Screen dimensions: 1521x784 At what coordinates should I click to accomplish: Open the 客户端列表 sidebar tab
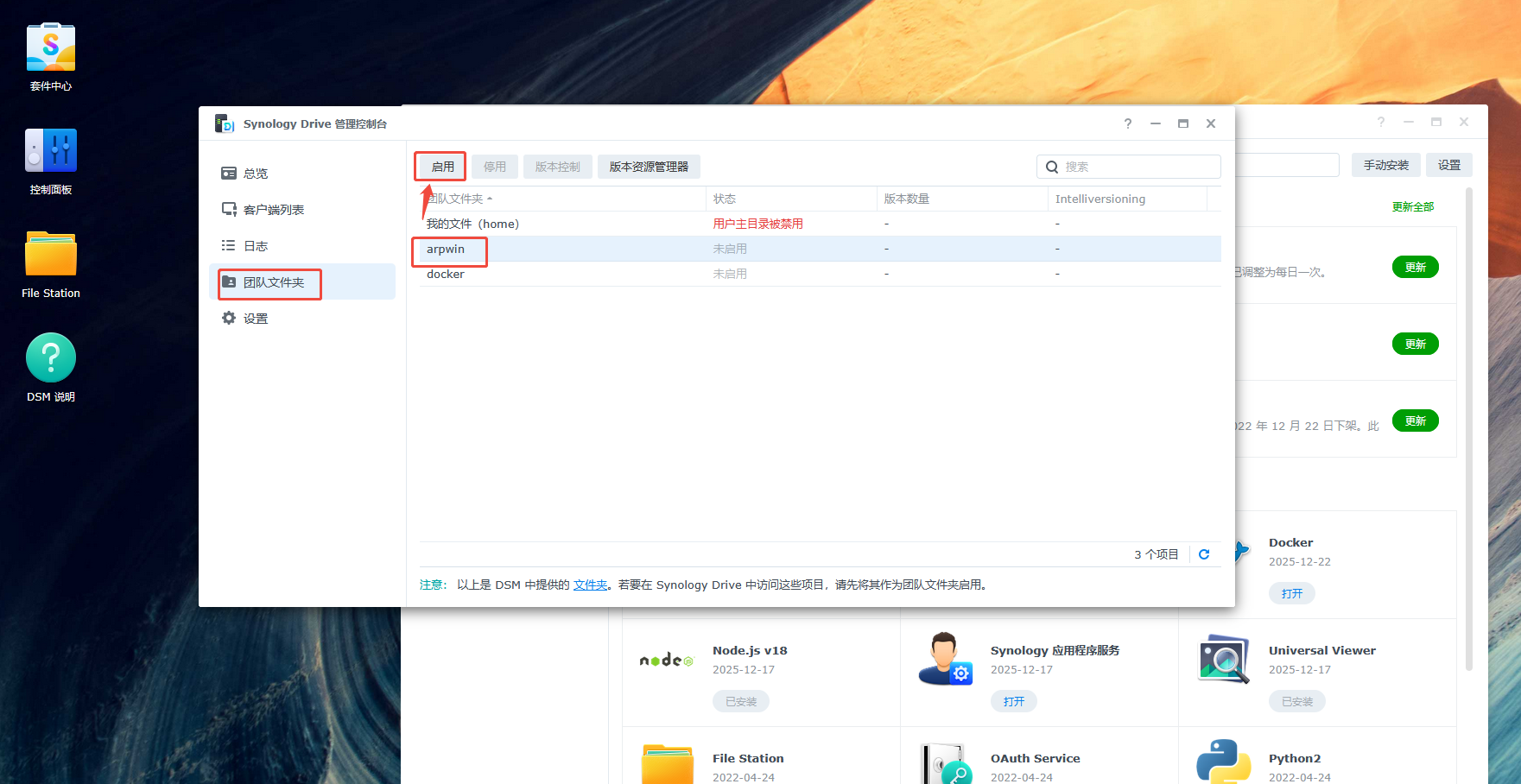(273, 210)
